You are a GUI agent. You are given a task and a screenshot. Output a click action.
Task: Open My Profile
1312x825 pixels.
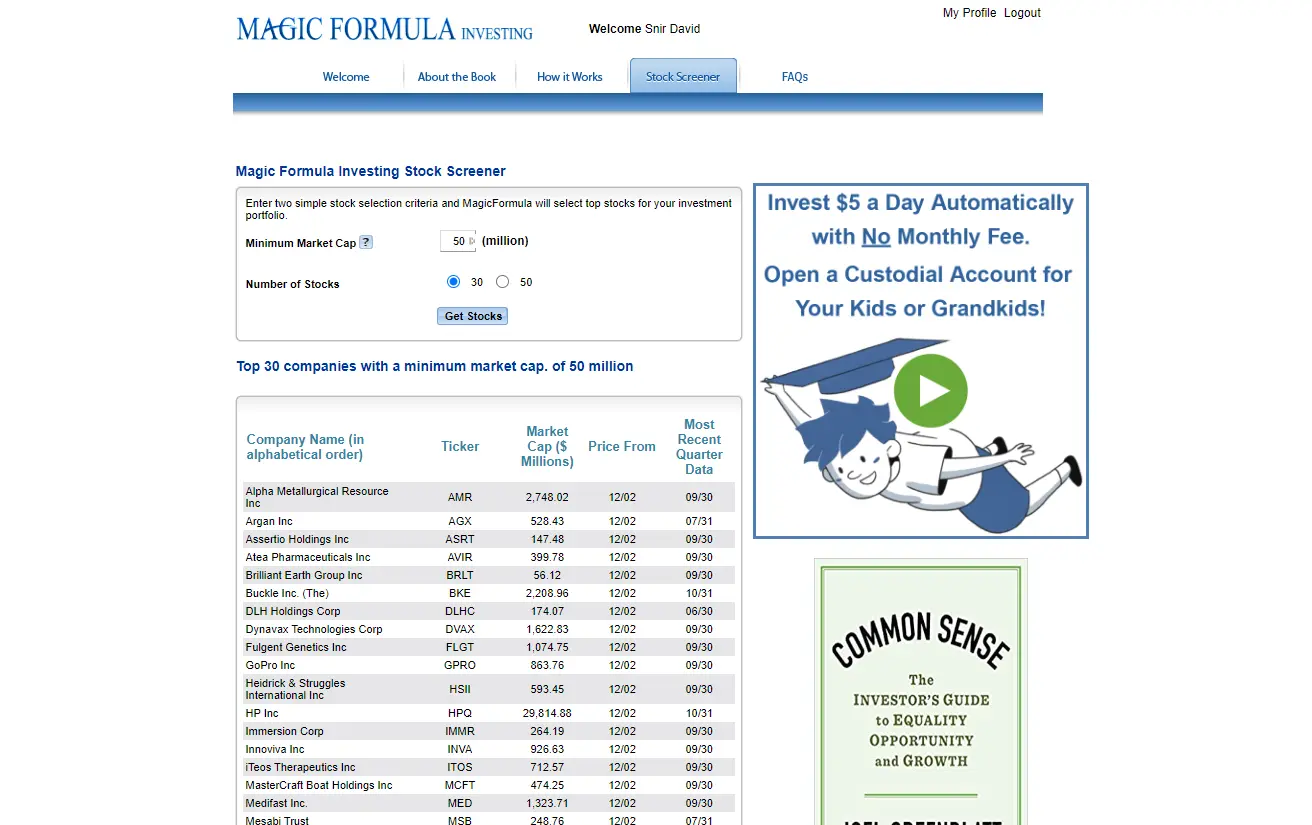[968, 12]
